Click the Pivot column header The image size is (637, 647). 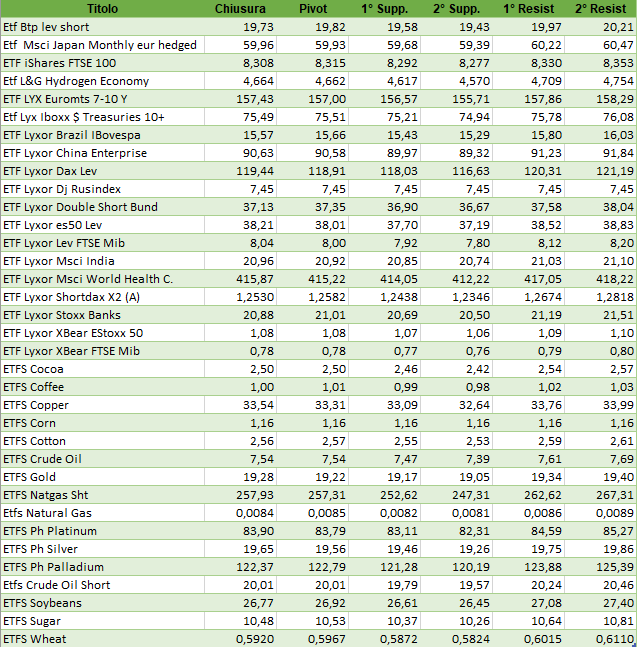click(313, 9)
